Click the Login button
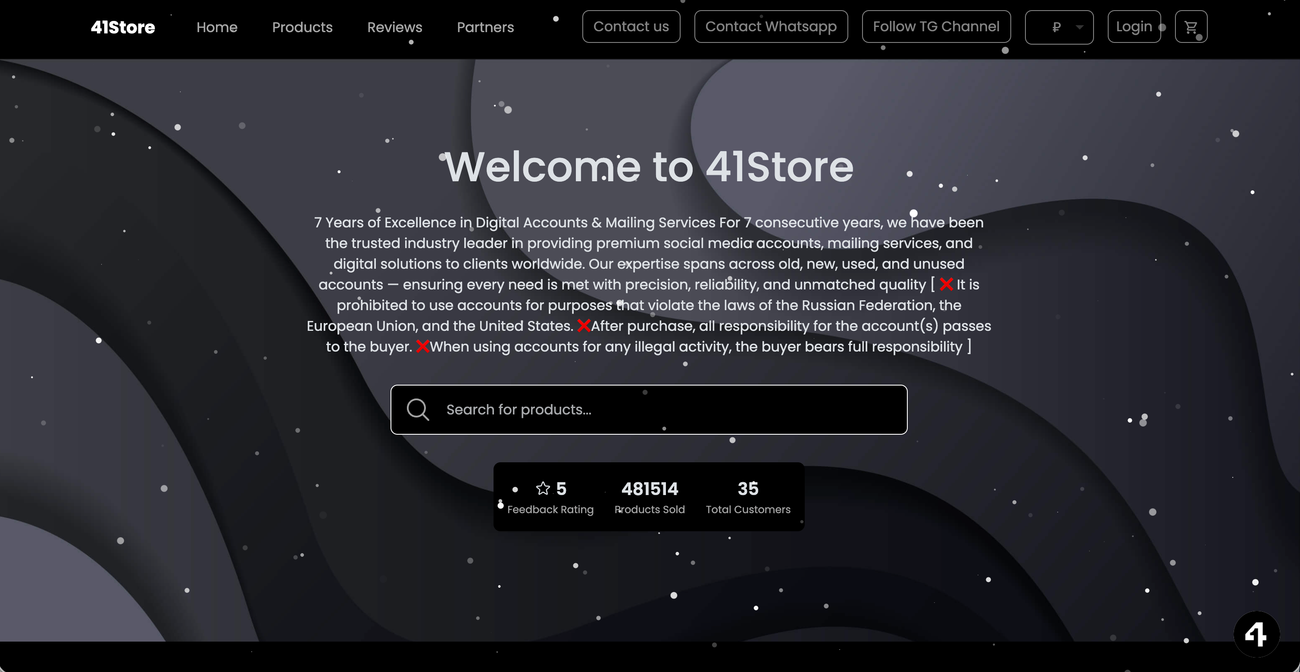 point(1134,27)
